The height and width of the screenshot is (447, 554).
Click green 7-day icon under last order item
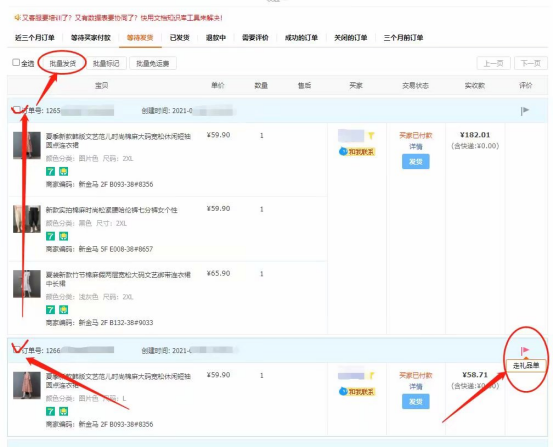pyautogui.click(x=51, y=411)
